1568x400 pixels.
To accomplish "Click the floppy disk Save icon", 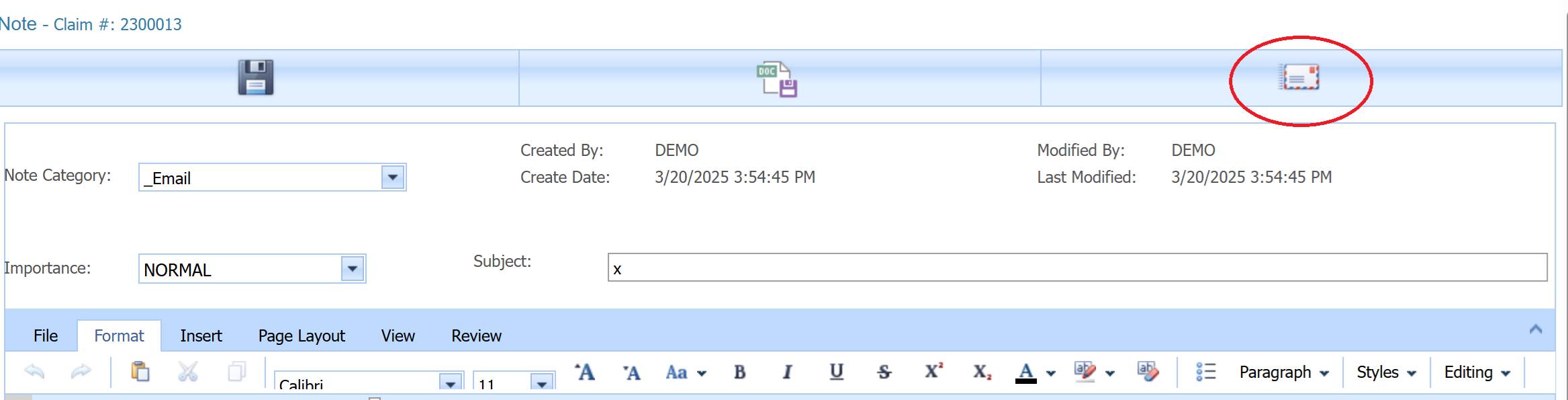I will point(256,77).
